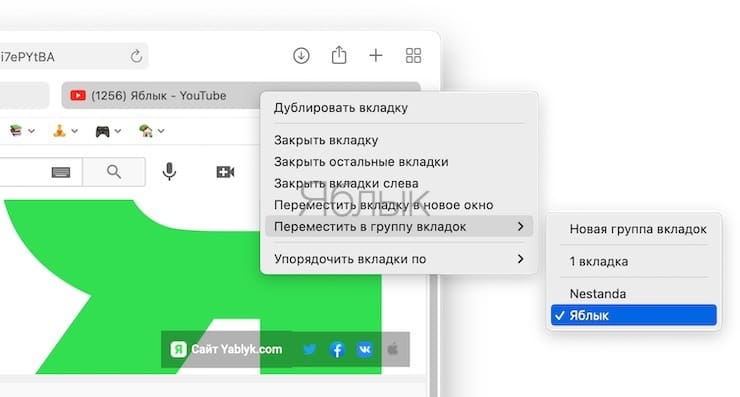Open the Share sheet icon

pyautogui.click(x=339, y=55)
